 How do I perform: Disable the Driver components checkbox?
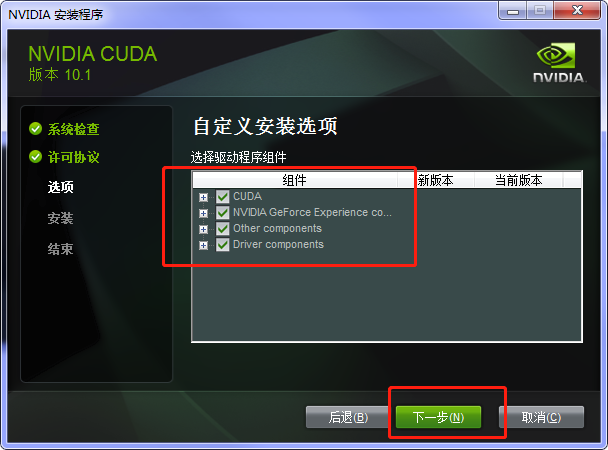click(223, 245)
